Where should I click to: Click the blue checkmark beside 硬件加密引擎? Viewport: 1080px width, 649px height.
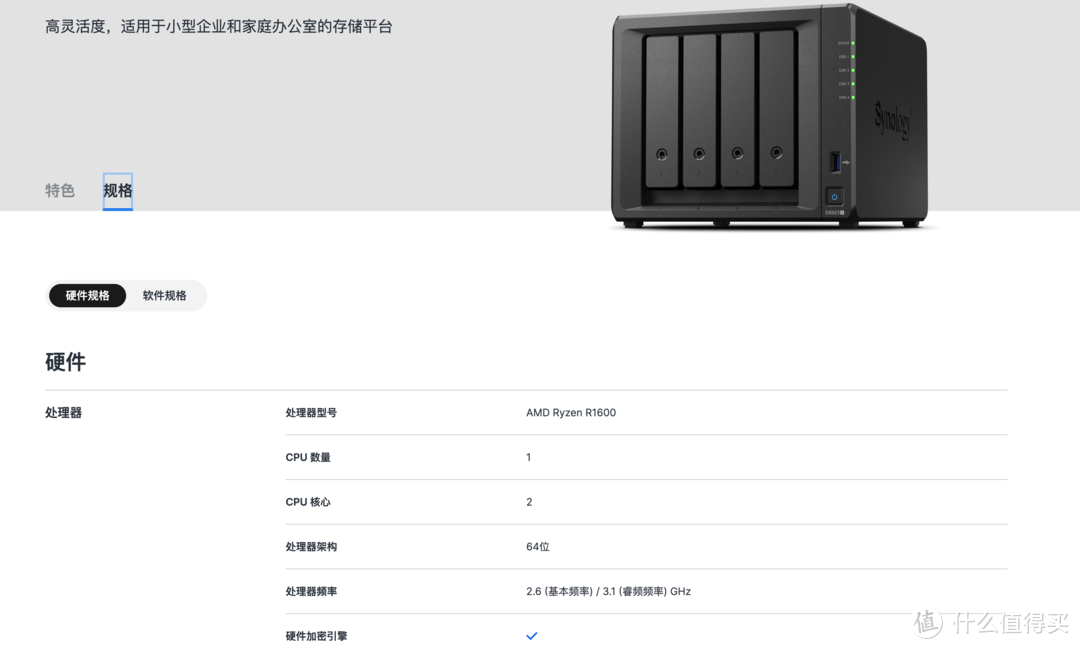point(532,636)
